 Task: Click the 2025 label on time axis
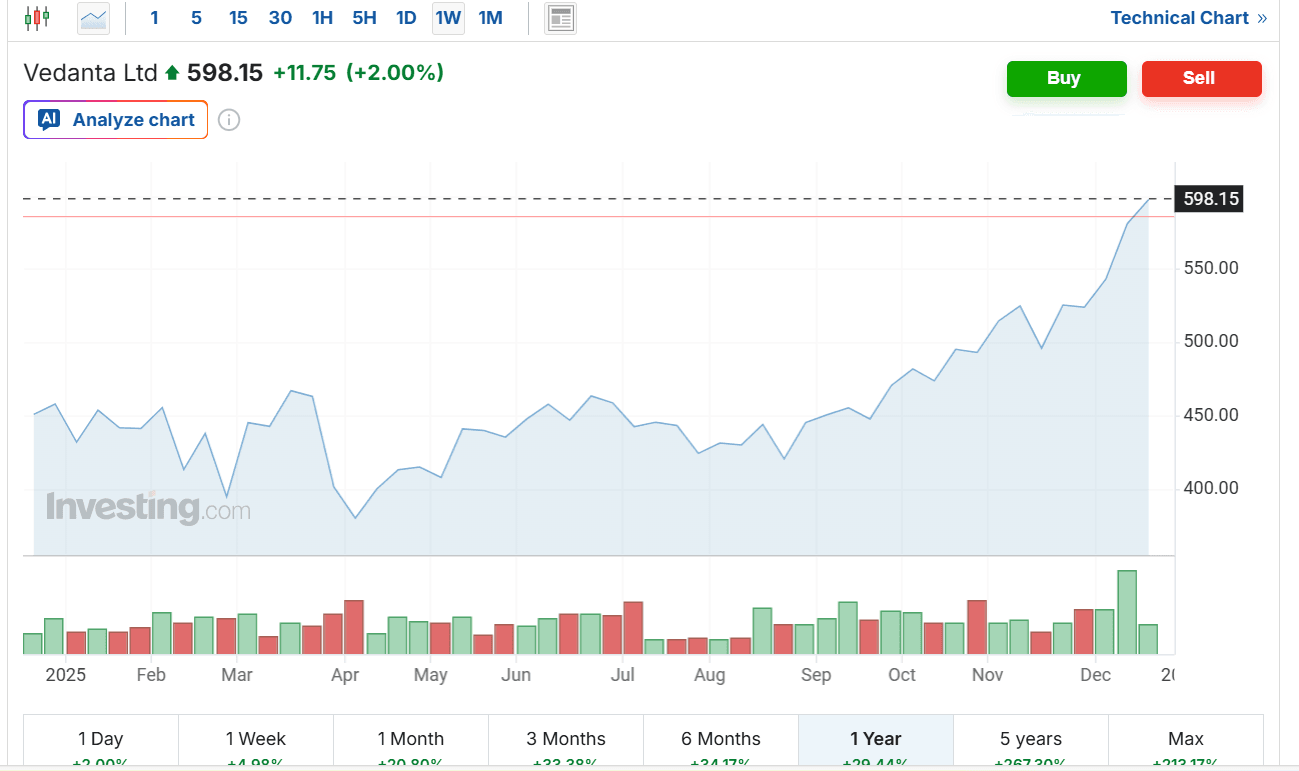pos(66,675)
